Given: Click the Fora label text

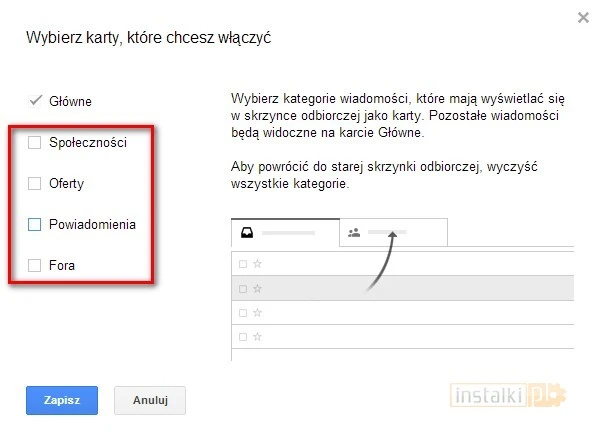Looking at the screenshot, I should [62, 265].
